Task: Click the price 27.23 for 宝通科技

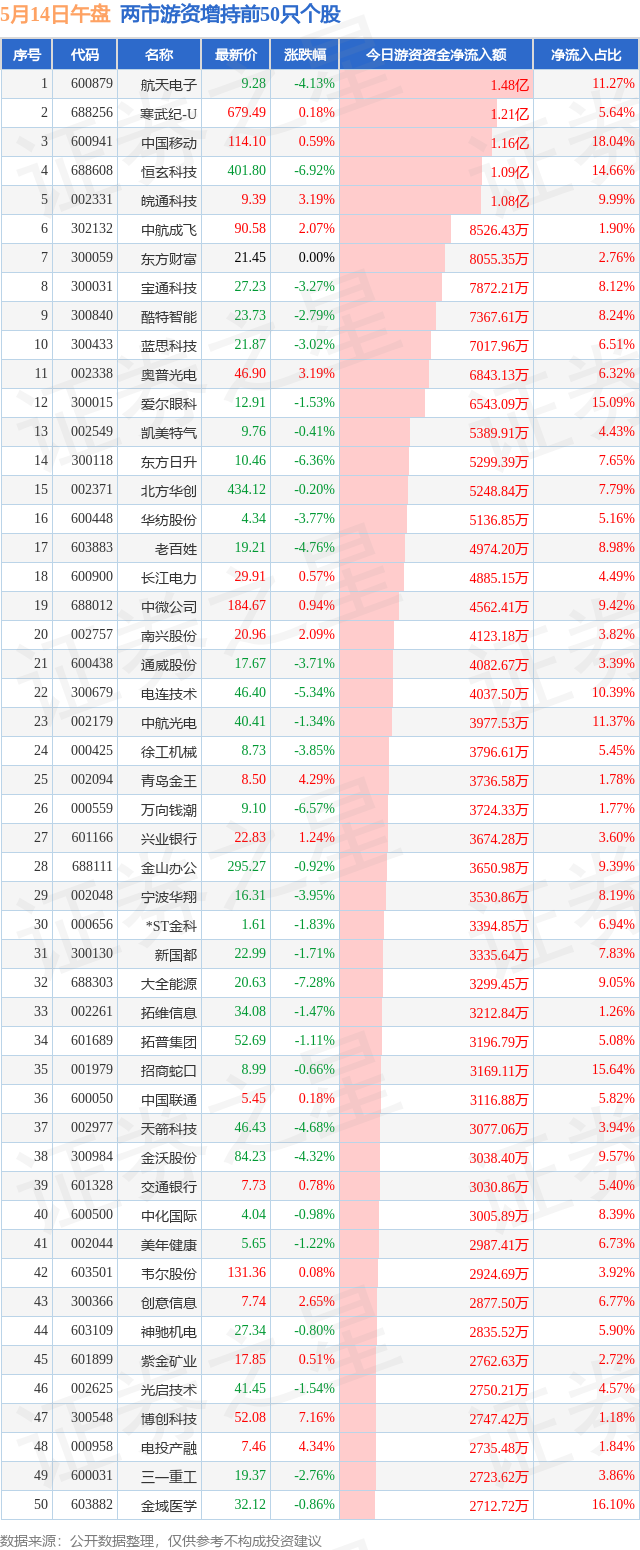Action: pos(250,287)
